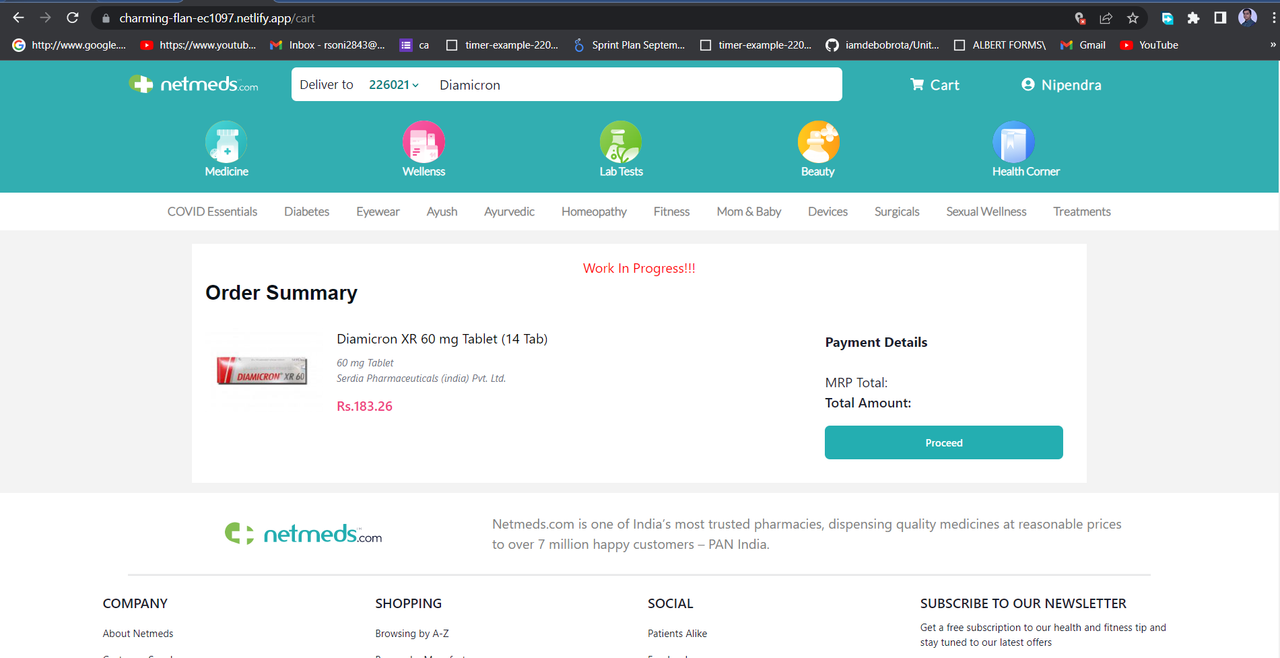
Task: Click Serdia Pharmaceuticals manufacturer text
Action: tap(421, 379)
